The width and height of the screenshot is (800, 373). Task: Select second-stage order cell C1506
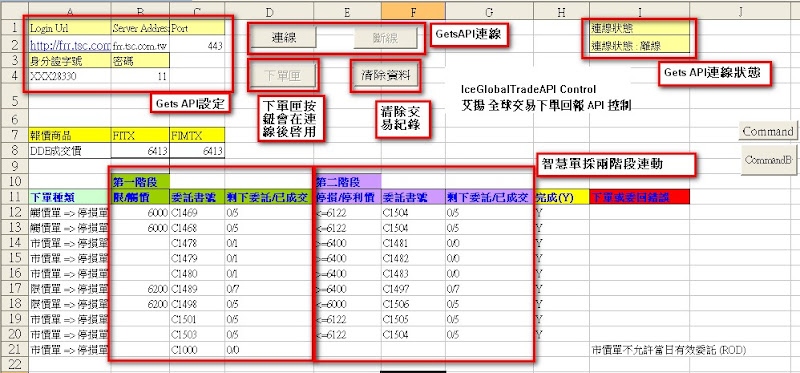(x=413, y=305)
